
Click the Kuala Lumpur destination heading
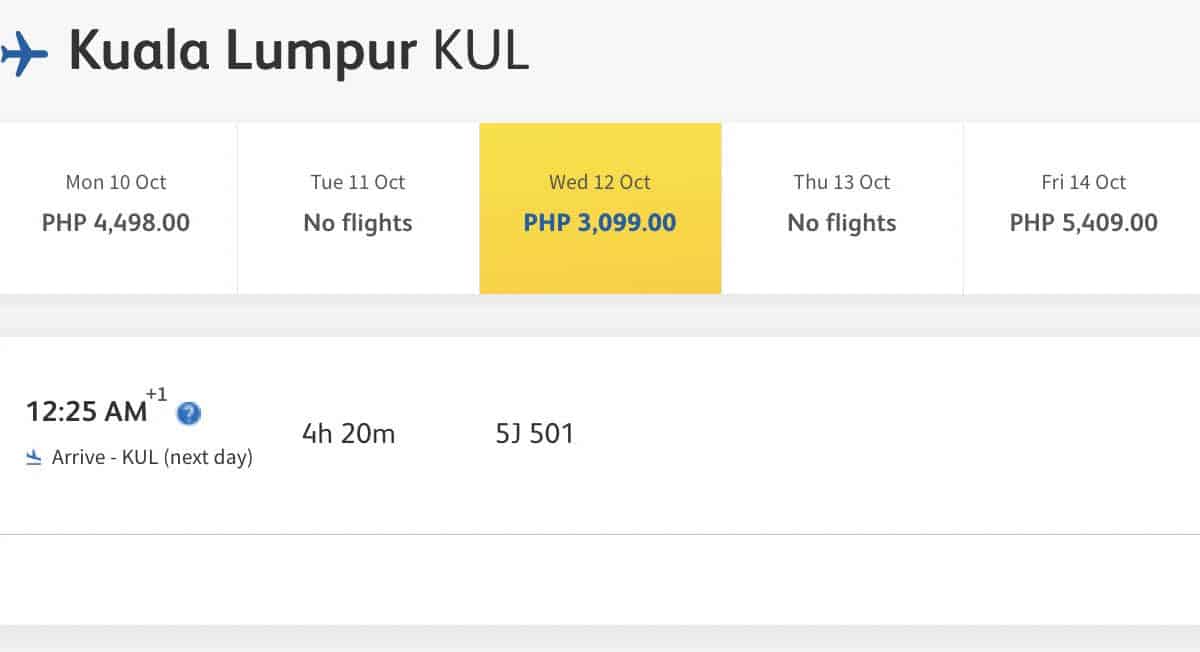242,52
